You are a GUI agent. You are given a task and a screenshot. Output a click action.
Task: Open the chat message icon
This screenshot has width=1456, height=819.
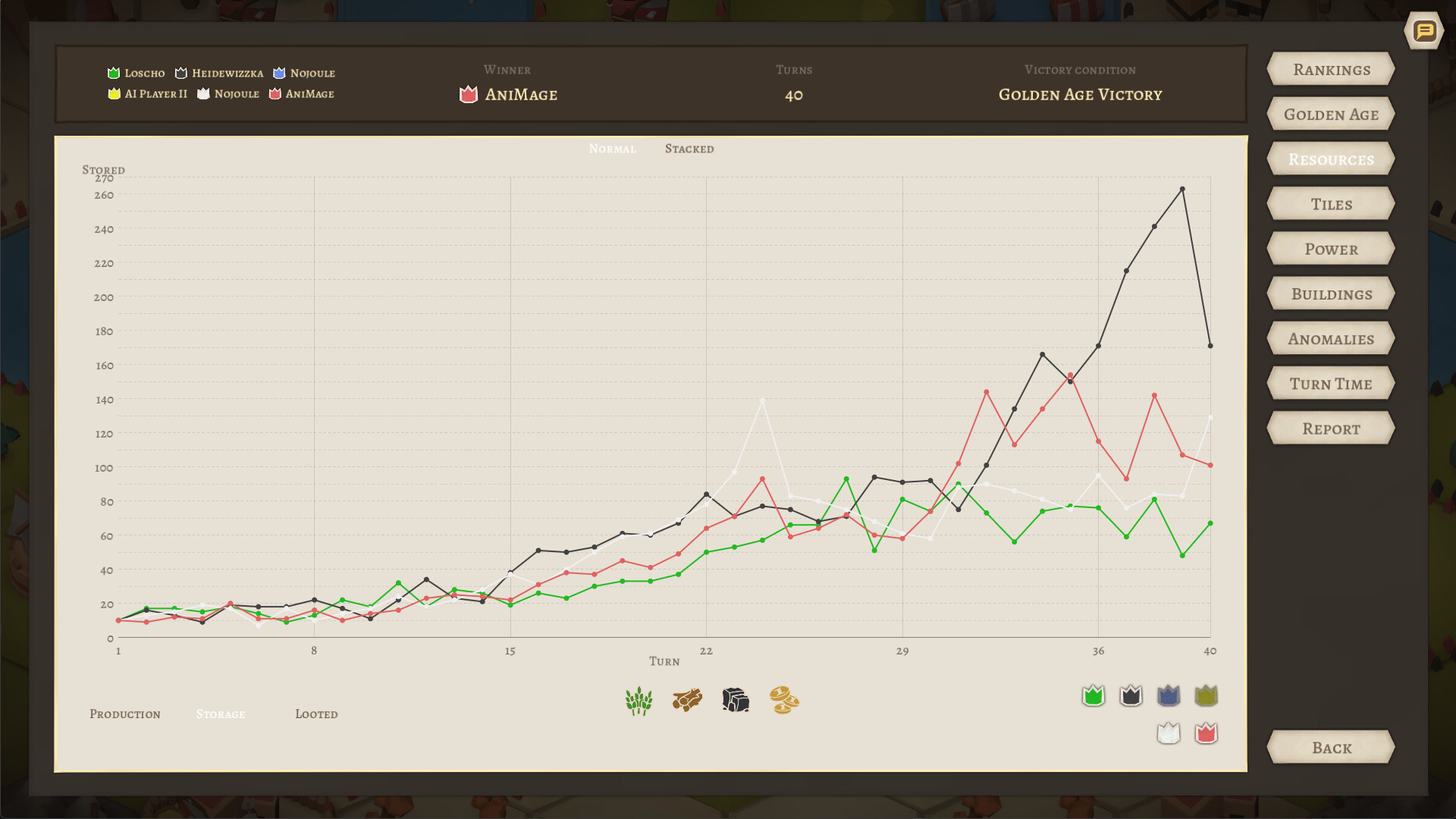click(x=1423, y=31)
